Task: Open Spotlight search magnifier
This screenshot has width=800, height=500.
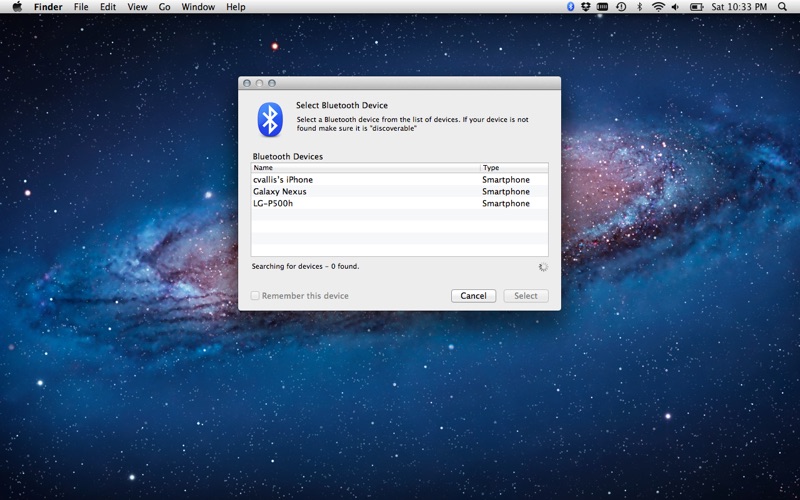Action: pyautogui.click(x=782, y=7)
